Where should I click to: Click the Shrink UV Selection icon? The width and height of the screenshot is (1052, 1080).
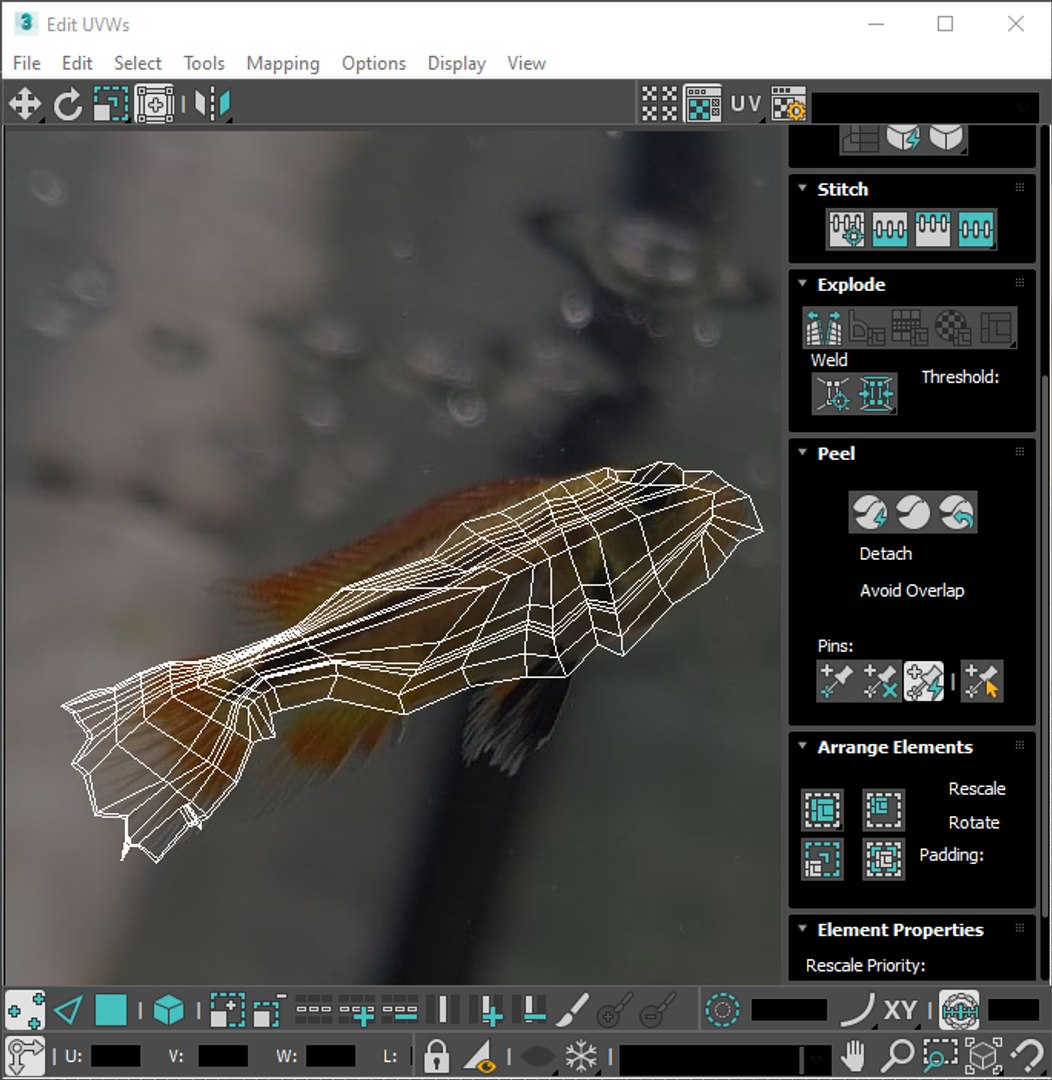[x=269, y=1011]
